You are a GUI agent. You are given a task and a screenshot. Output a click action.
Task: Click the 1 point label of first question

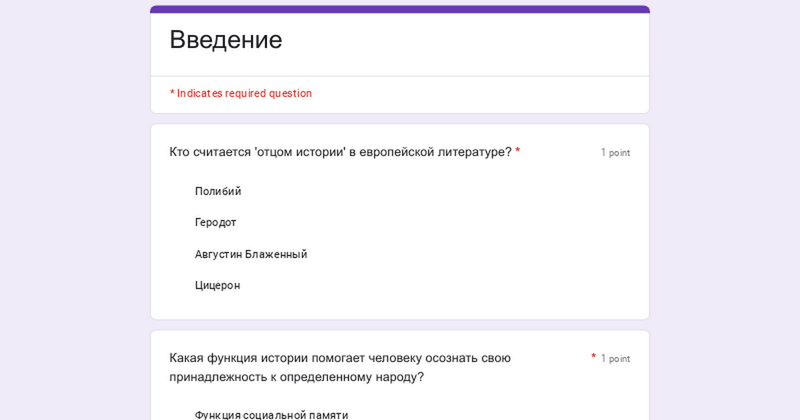click(615, 153)
